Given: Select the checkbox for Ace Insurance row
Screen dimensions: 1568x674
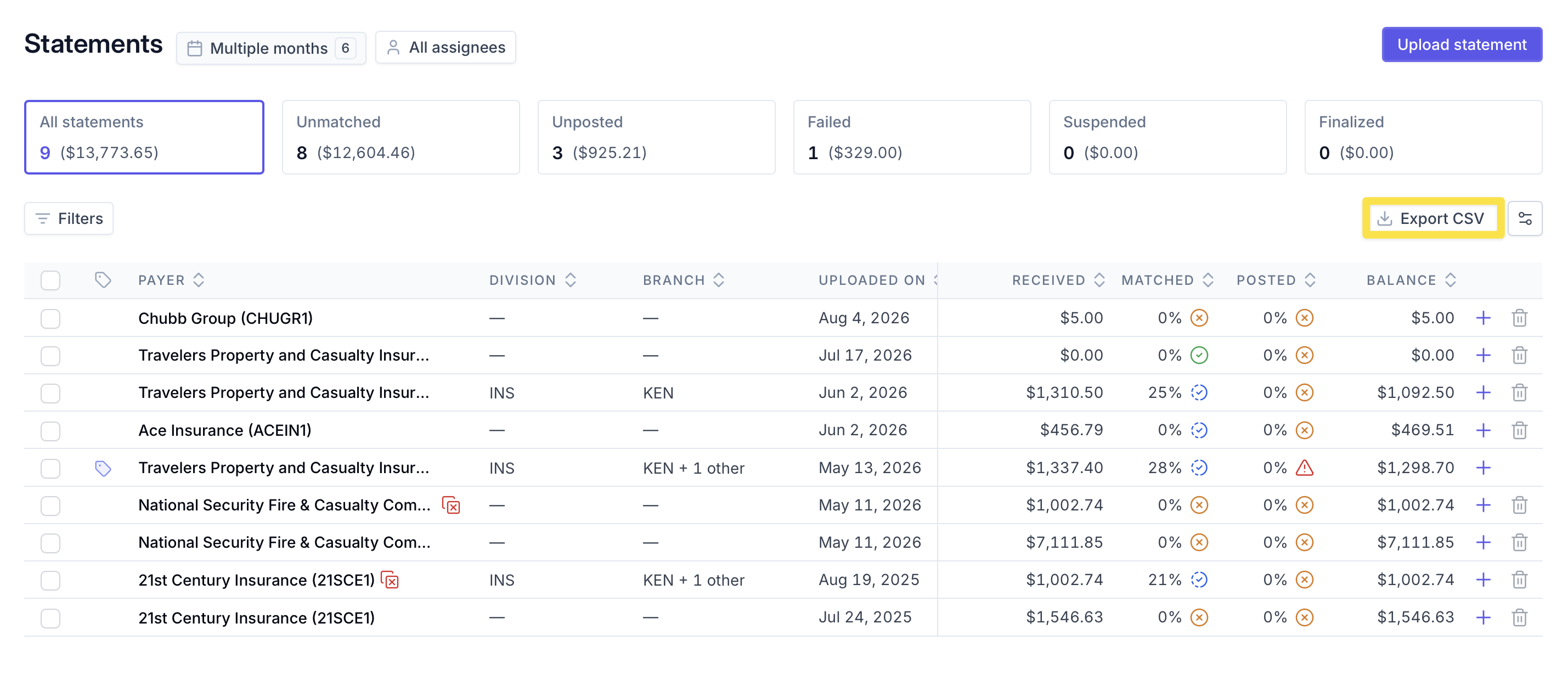Looking at the screenshot, I should point(50,430).
